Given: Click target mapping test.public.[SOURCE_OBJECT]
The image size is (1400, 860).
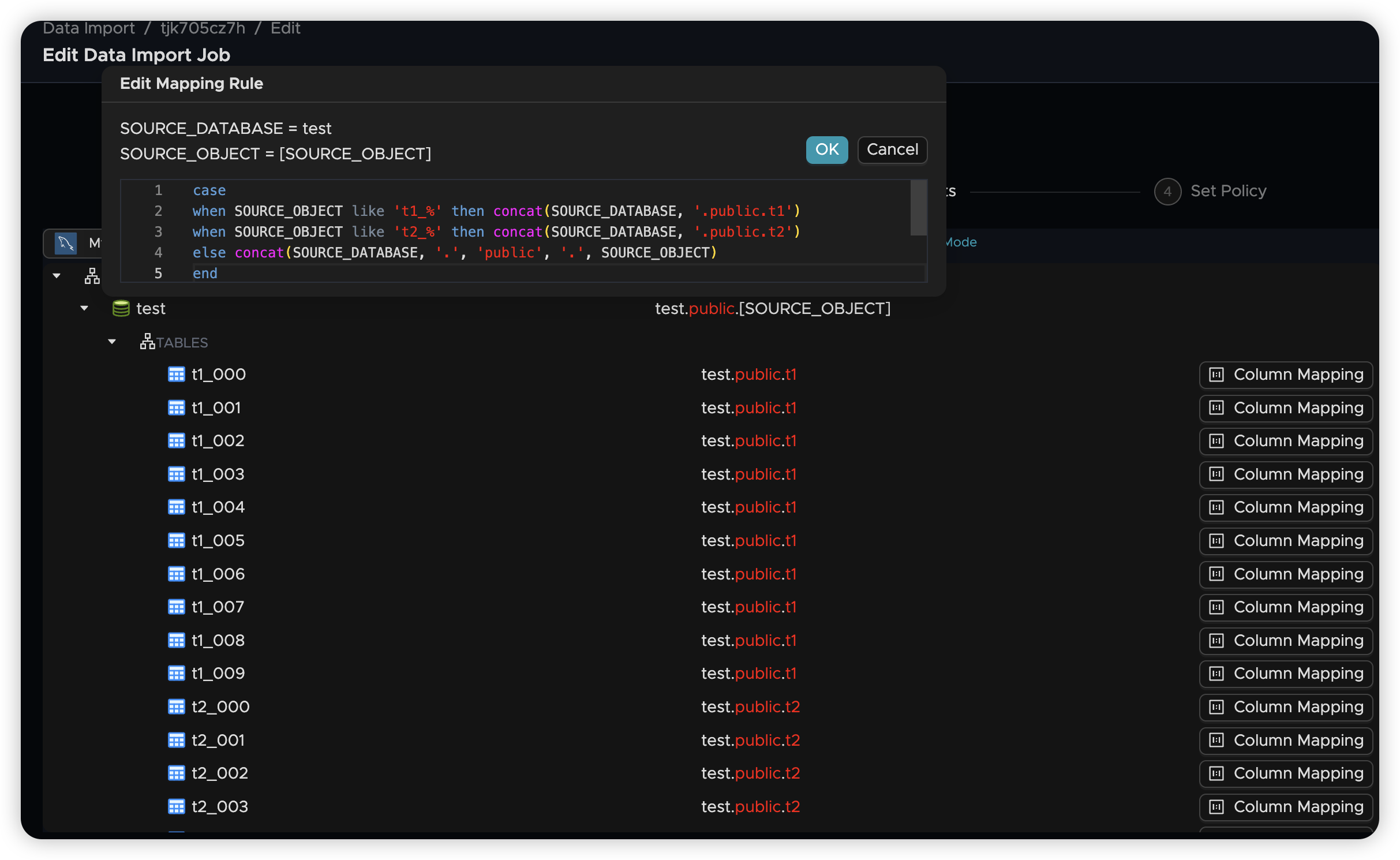Looking at the screenshot, I should click(x=773, y=309).
